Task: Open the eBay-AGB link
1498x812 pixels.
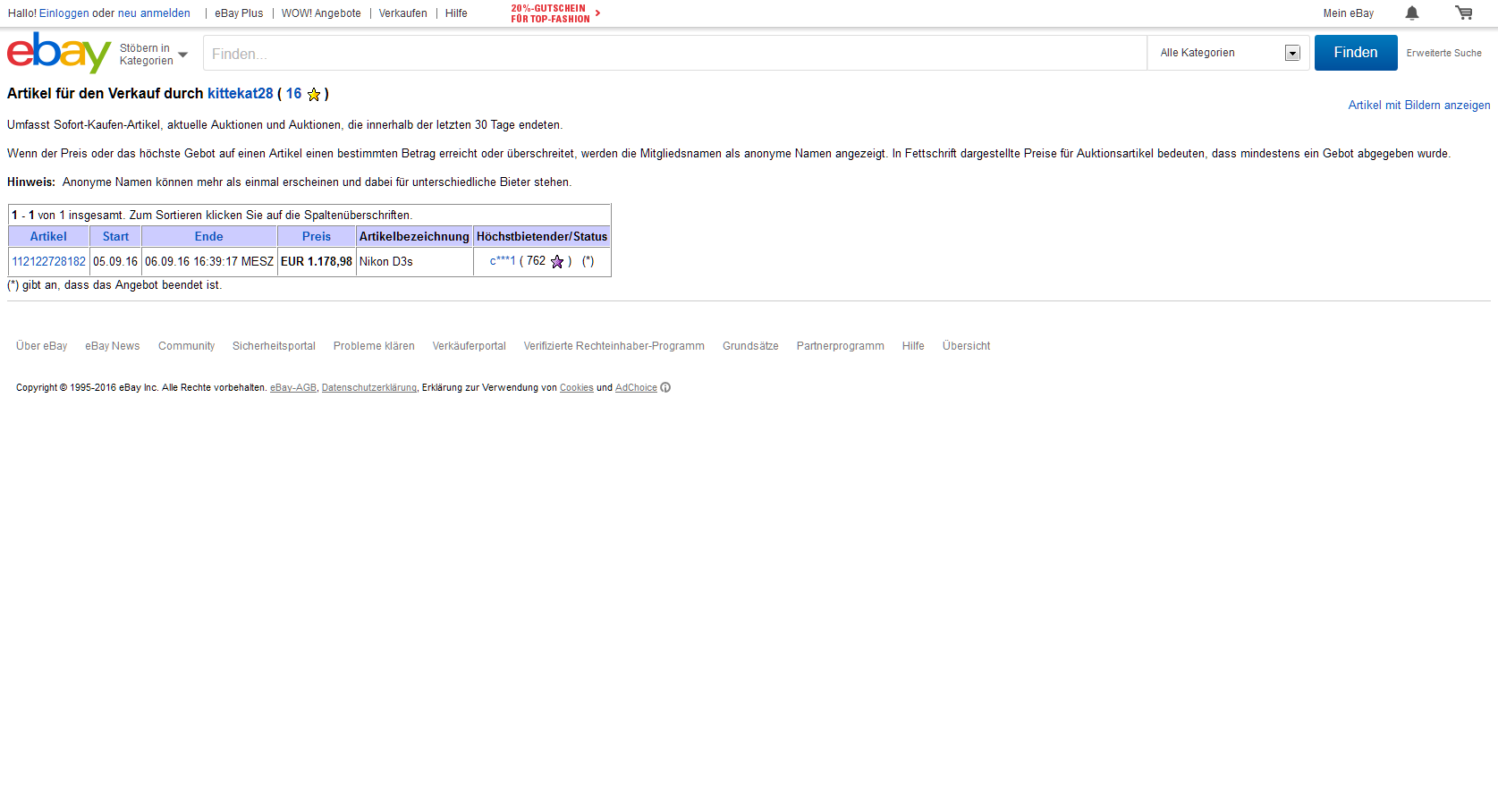Action: [x=293, y=388]
